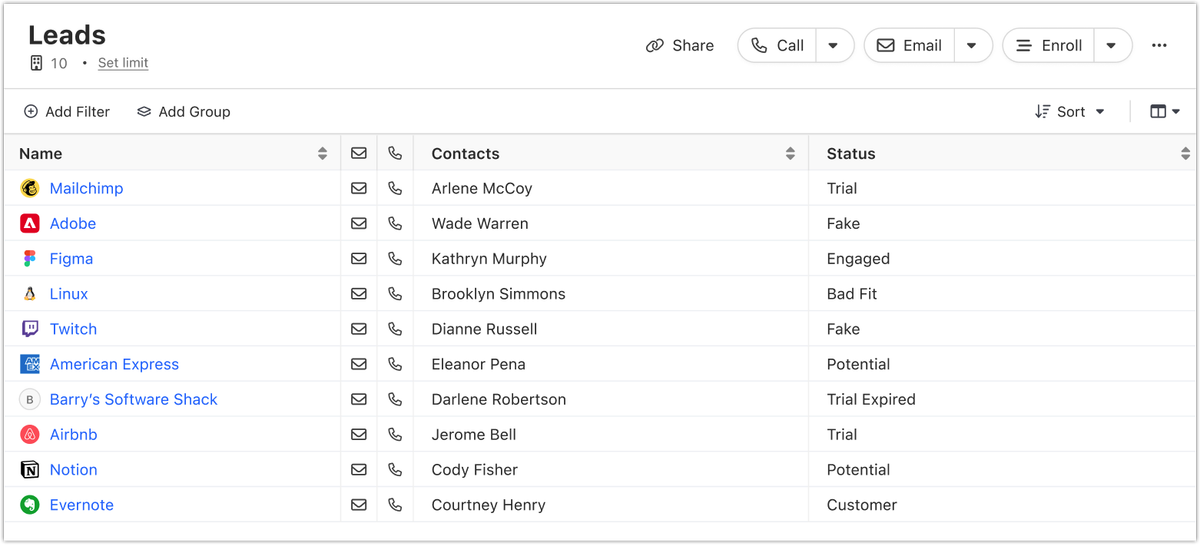Viewport: 1200px width, 549px height.
Task: Click the phone icon in Notion row
Action: [395, 469]
